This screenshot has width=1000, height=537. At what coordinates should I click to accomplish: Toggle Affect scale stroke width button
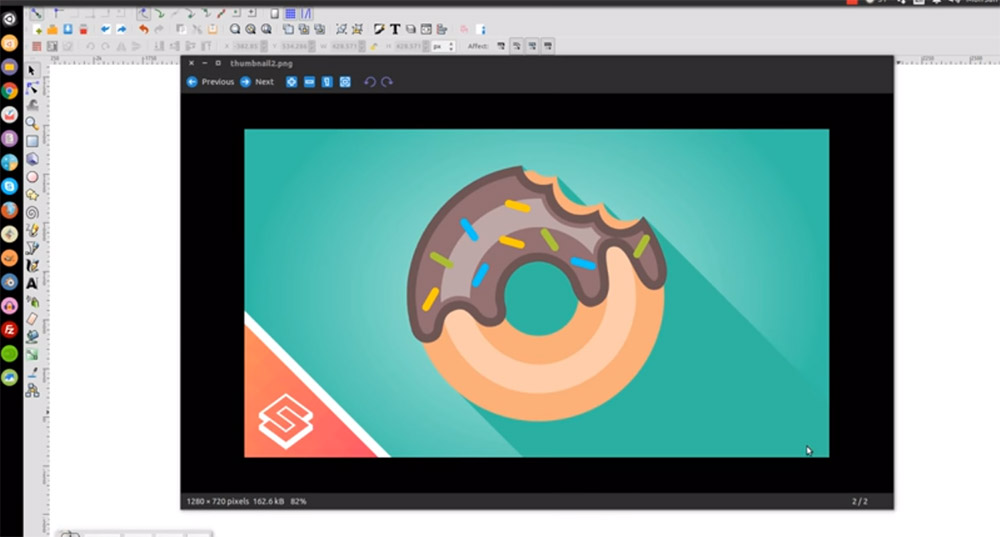pos(501,46)
